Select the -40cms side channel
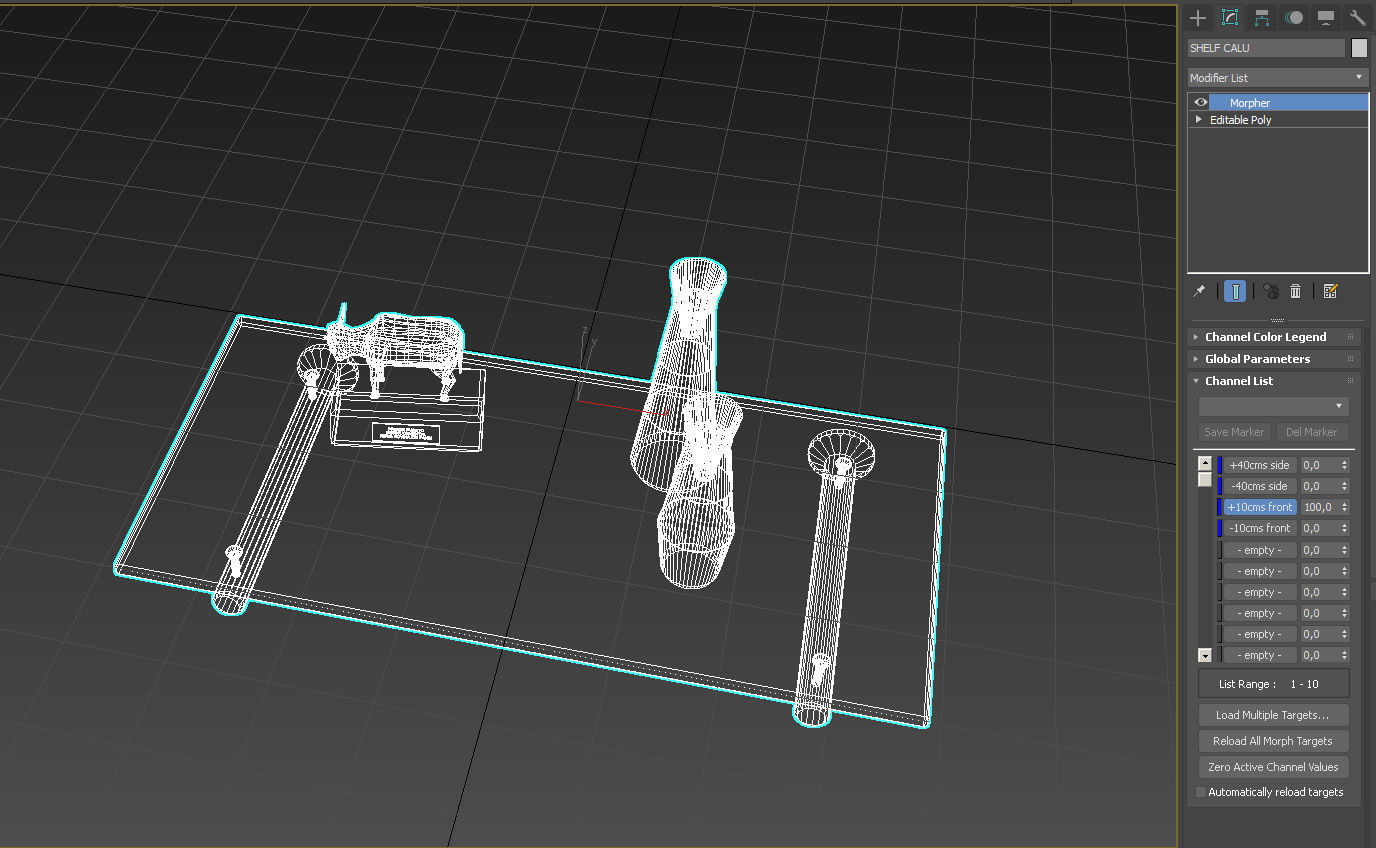Screen dimensions: 1376x848 point(1259,486)
